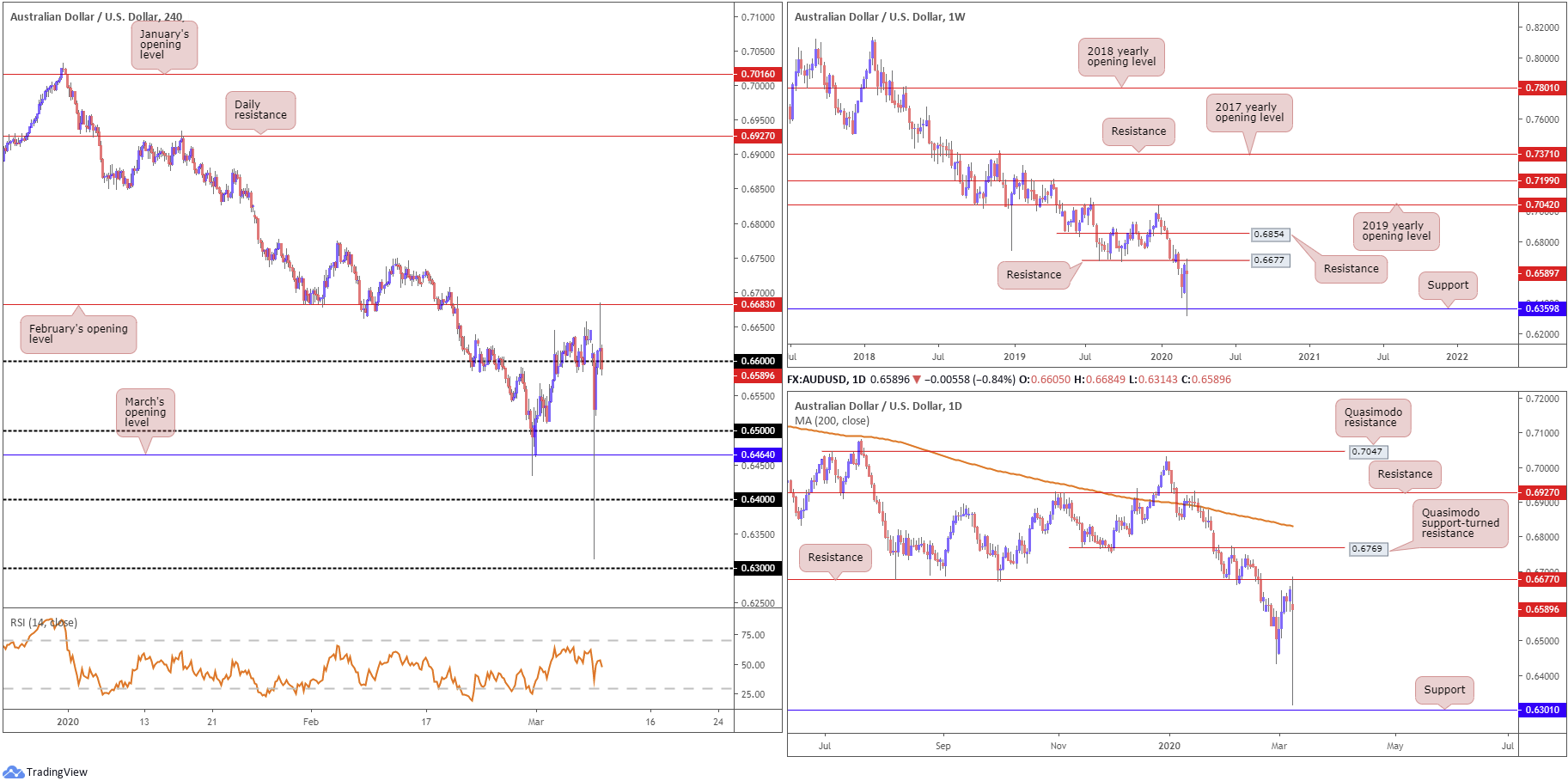Click the March's opening level callout
Viewport: 1568px width, 781px height.
point(145,412)
